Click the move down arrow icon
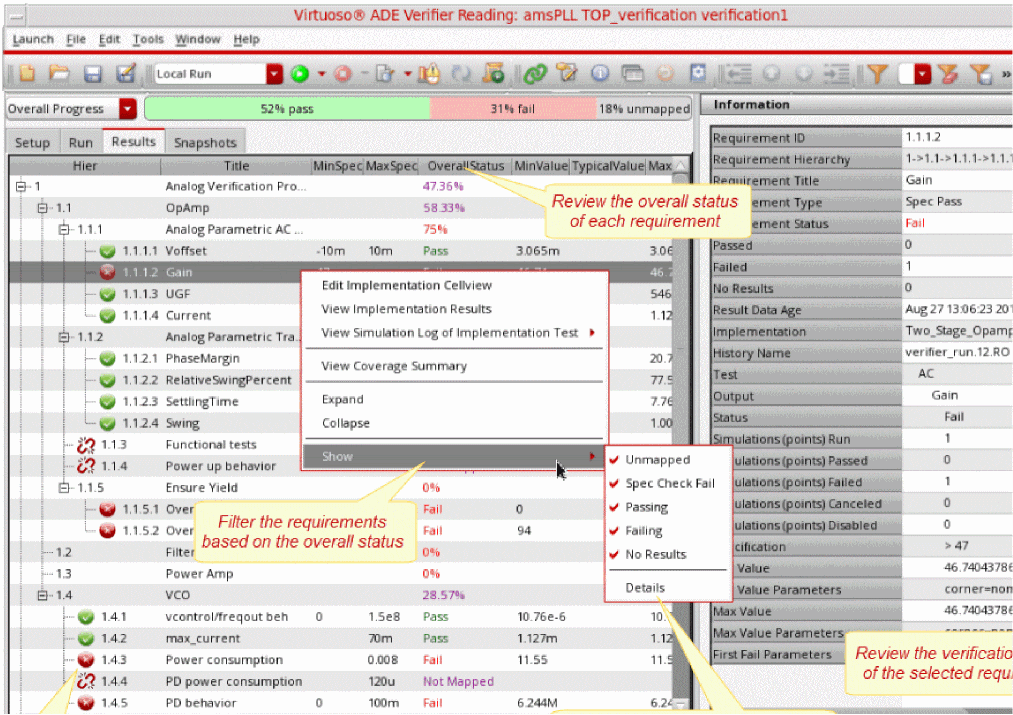 (804, 74)
